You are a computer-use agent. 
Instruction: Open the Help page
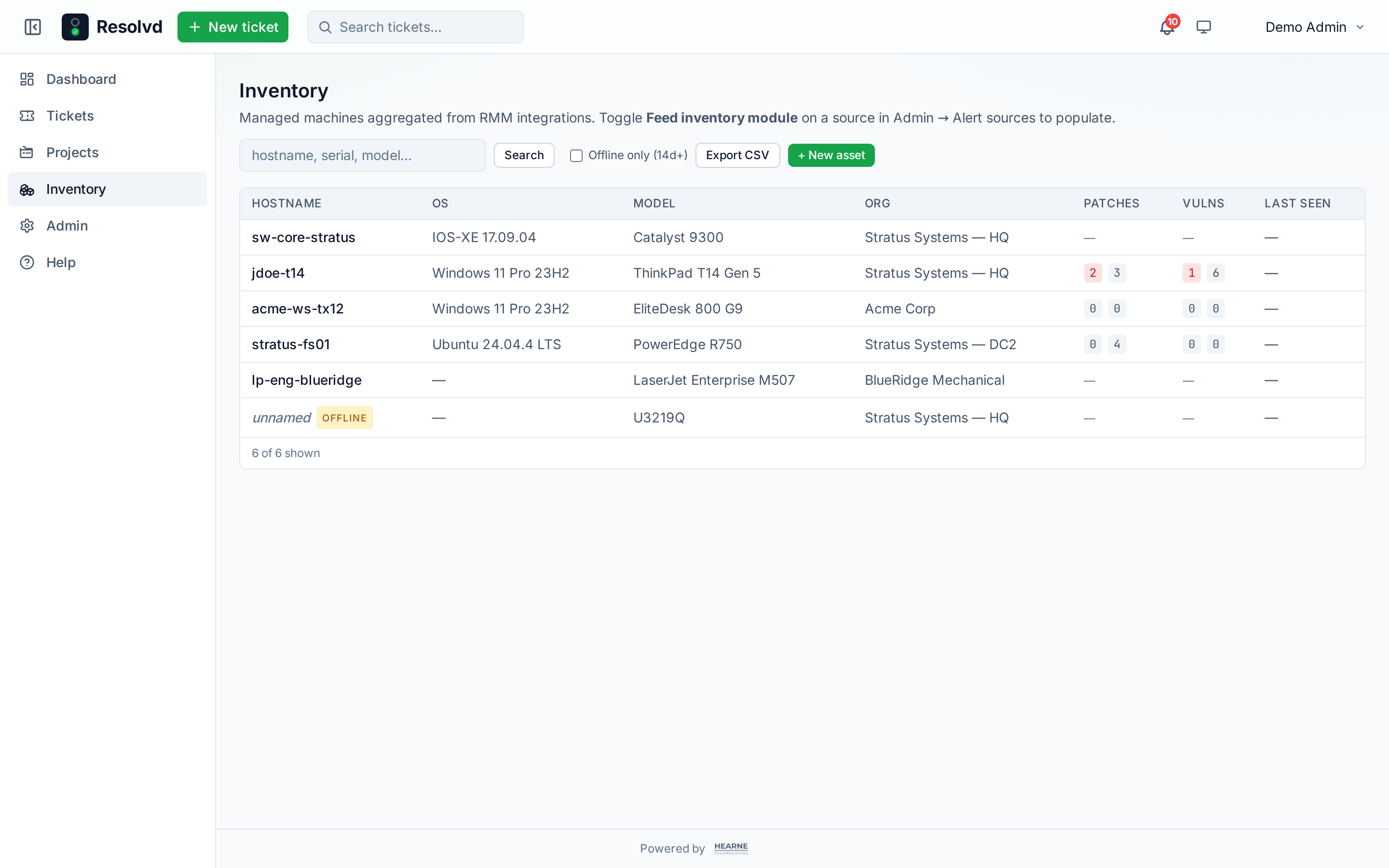click(x=108, y=262)
